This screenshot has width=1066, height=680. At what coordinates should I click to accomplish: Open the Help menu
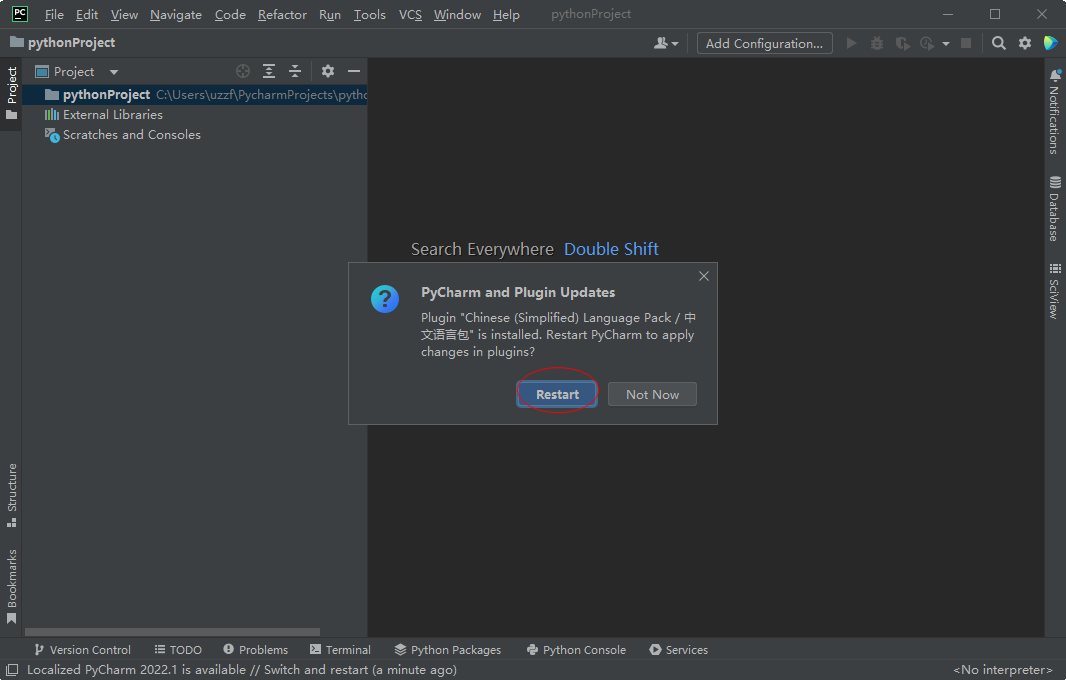pyautogui.click(x=506, y=14)
